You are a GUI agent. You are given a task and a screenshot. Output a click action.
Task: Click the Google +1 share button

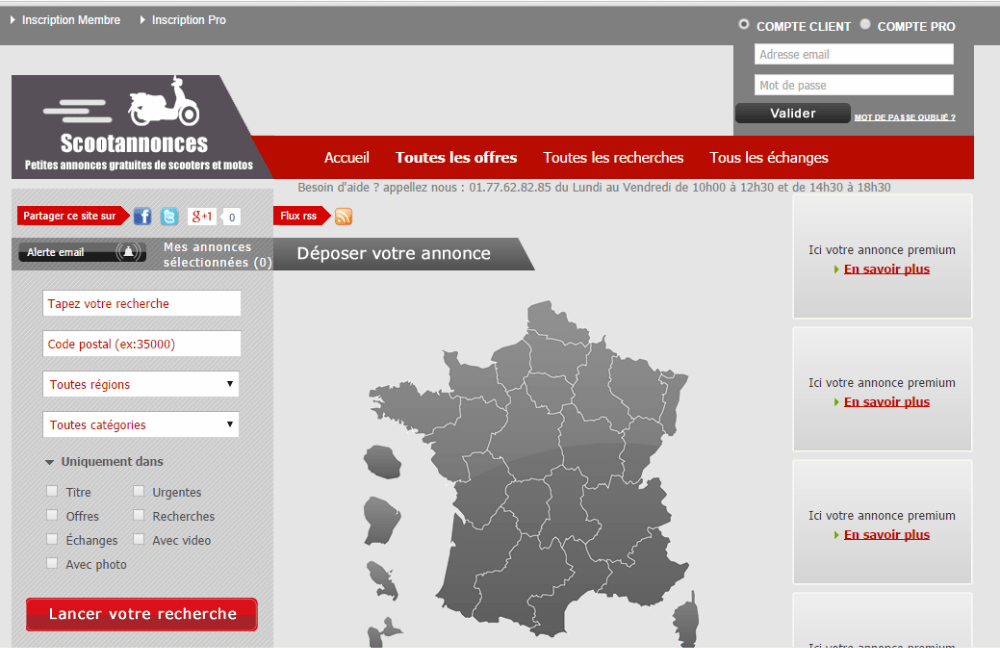click(x=202, y=216)
